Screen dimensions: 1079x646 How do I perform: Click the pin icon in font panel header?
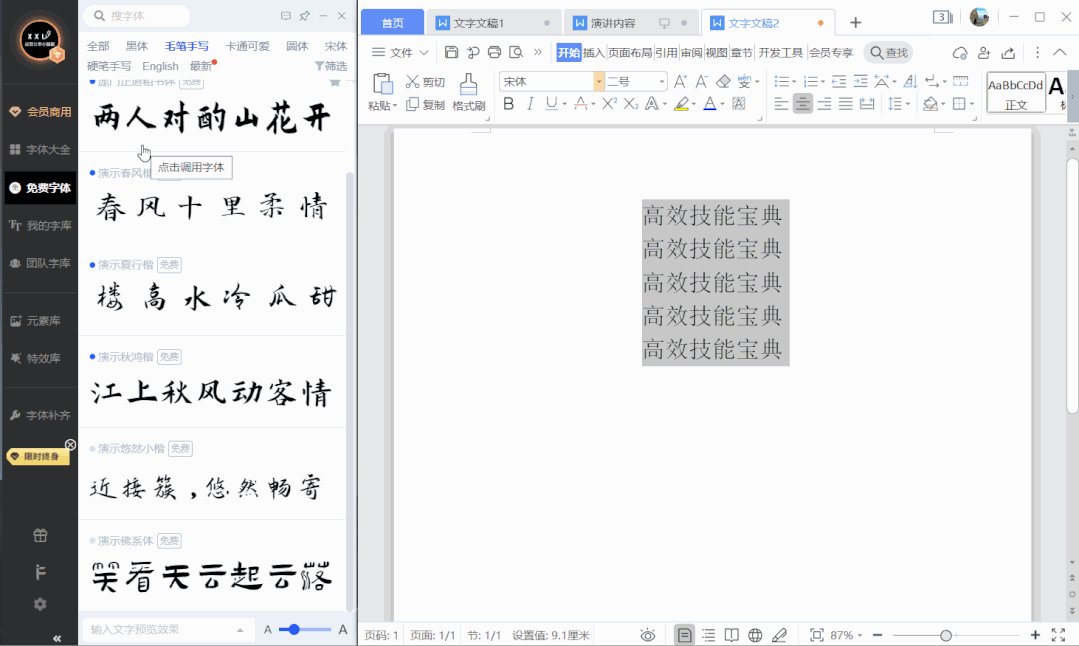tap(304, 16)
